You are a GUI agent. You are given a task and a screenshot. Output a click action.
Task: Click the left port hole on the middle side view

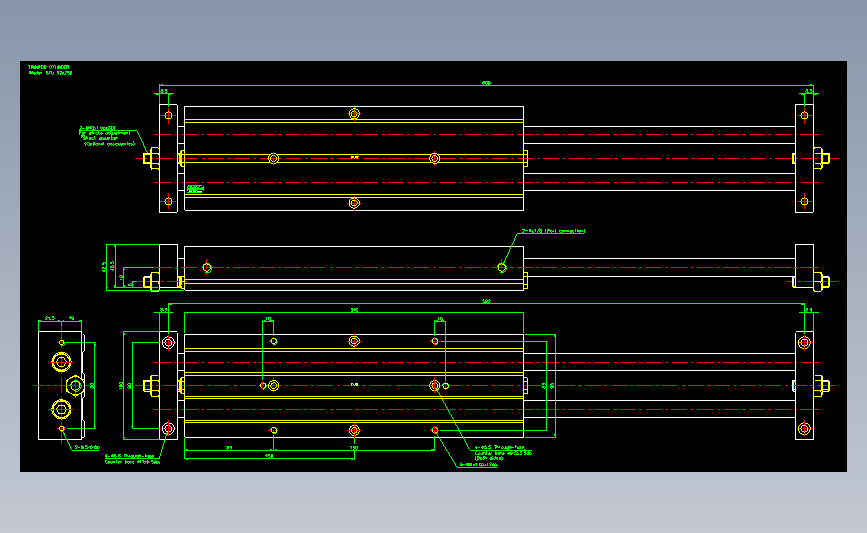[207, 268]
